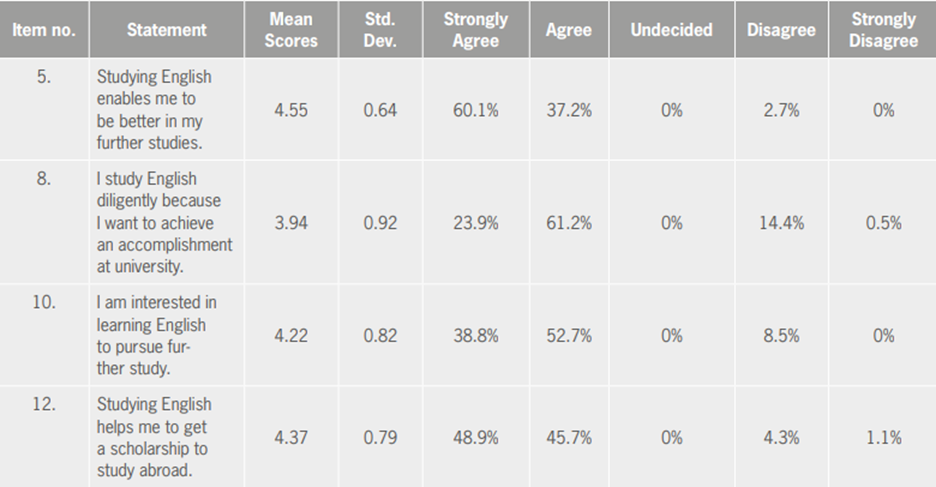Click the "Item no." column header
Viewport: 936px width, 487px height.
pos(44,30)
